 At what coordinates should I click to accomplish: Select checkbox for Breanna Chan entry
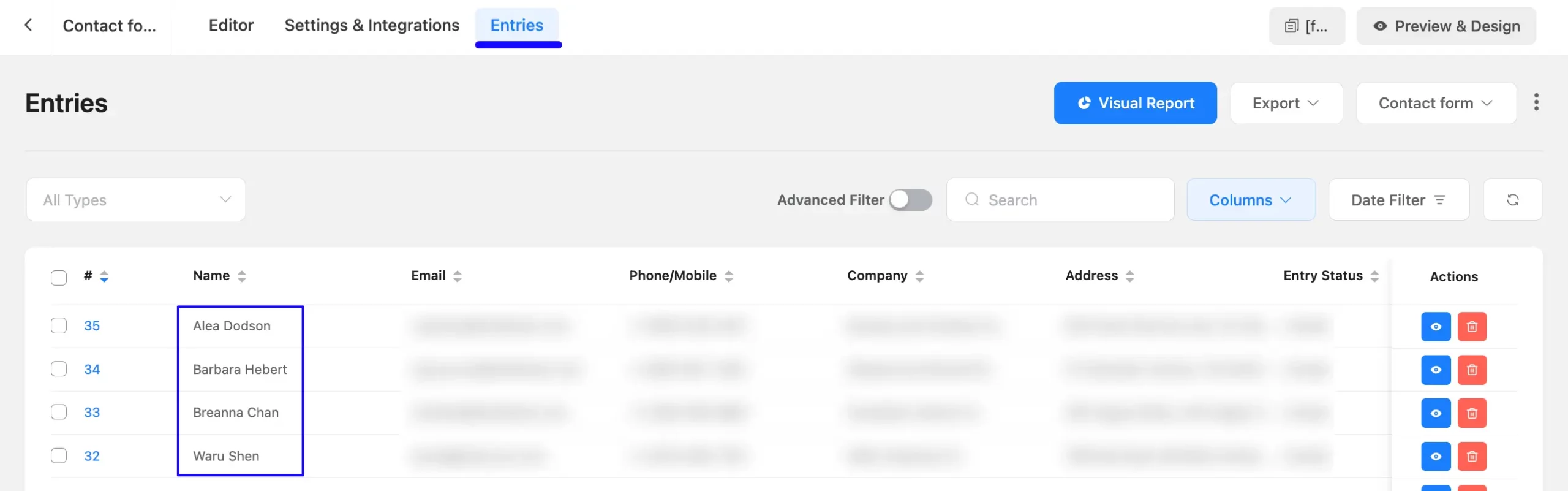59,412
